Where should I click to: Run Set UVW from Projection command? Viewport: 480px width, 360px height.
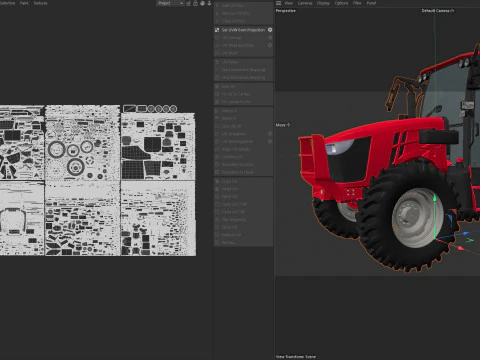(x=243, y=30)
